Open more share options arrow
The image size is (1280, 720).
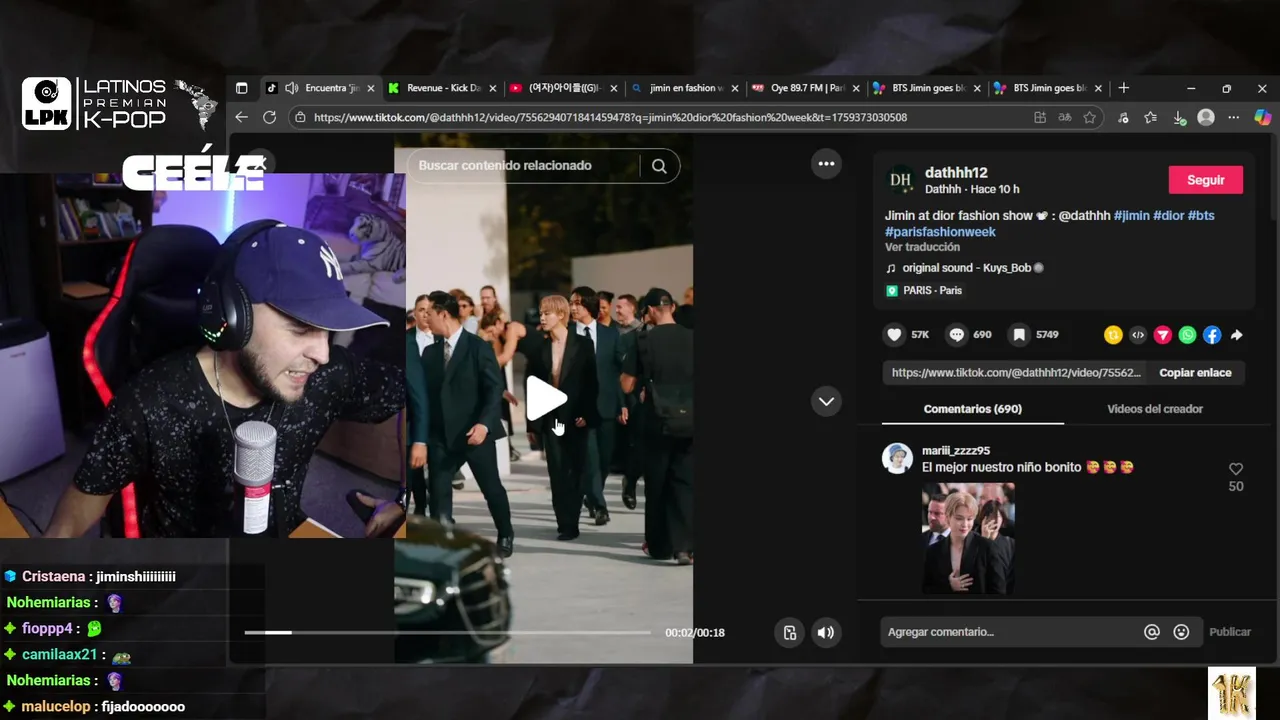[1237, 335]
